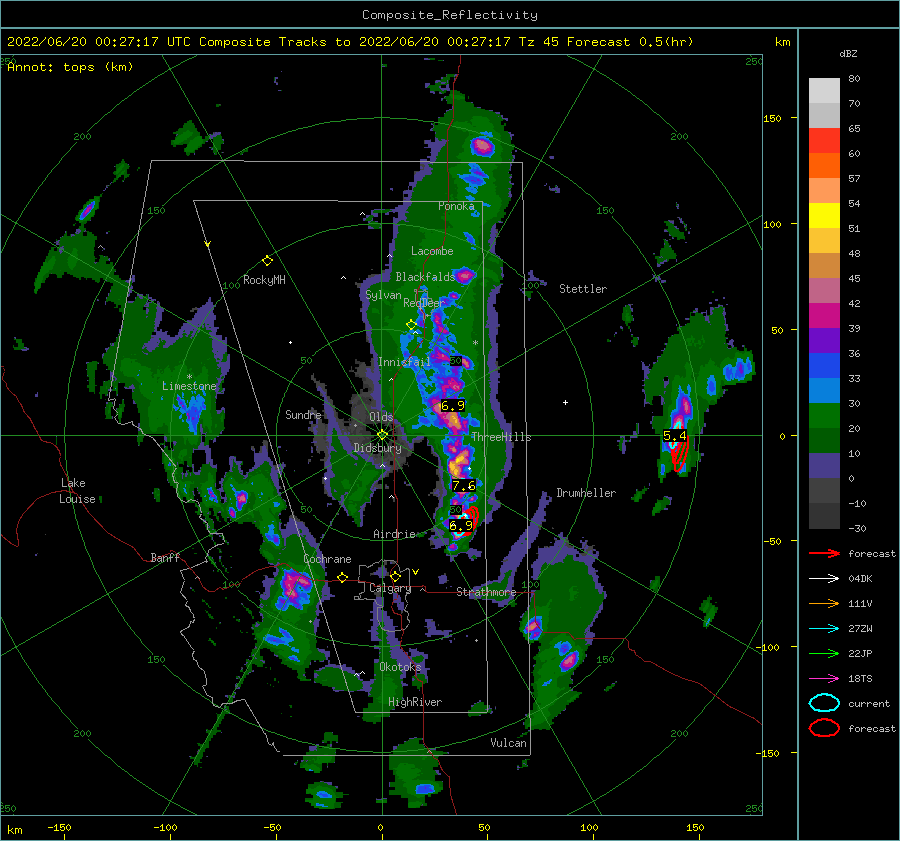
Task: Choose the green 22JP arrow legend icon
Action: [824, 653]
